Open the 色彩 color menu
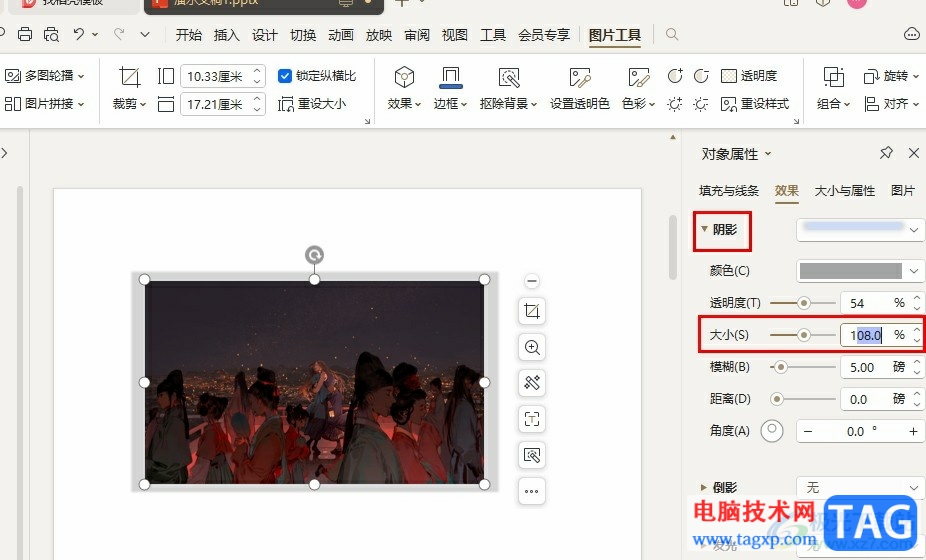Screen dimensions: 926x560 coord(638,89)
